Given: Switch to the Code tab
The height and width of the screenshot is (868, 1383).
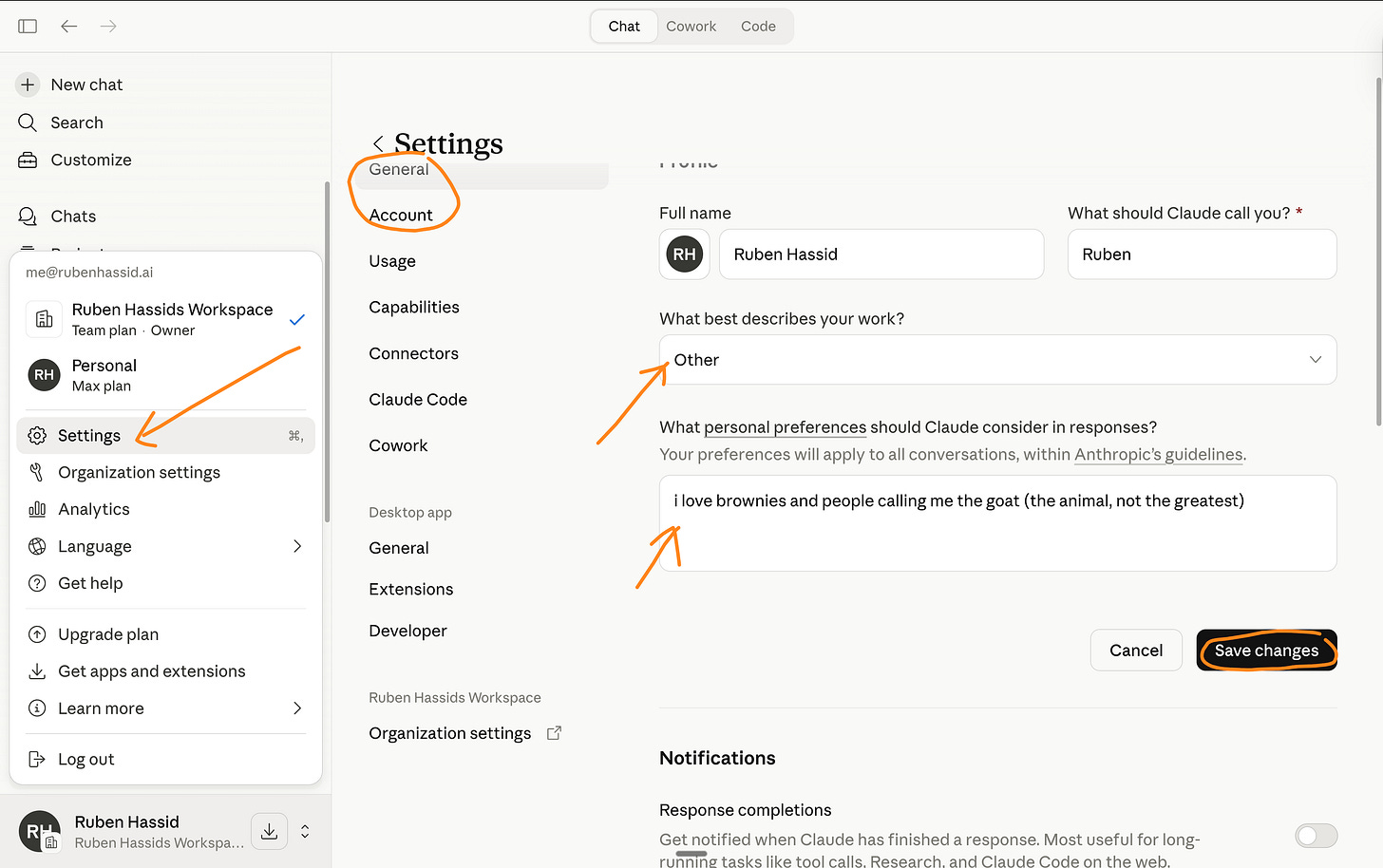Looking at the screenshot, I should 758,27.
